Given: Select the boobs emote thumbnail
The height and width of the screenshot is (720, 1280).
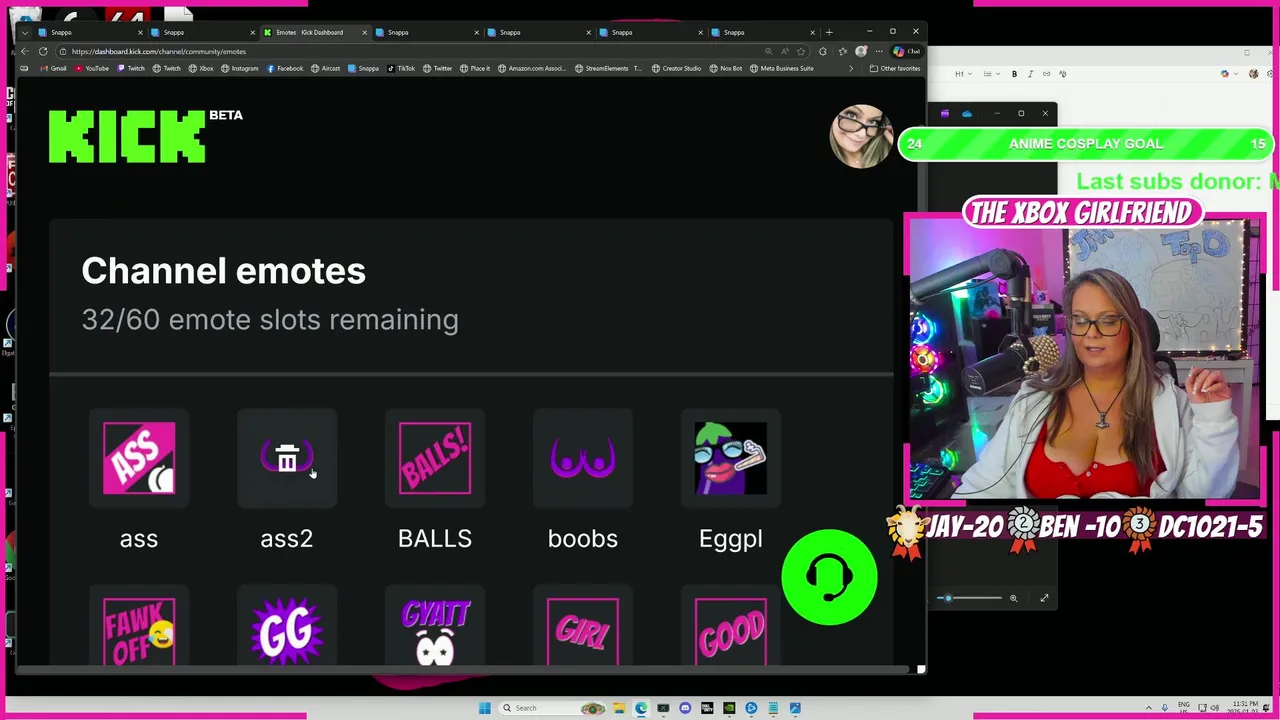Looking at the screenshot, I should [583, 458].
